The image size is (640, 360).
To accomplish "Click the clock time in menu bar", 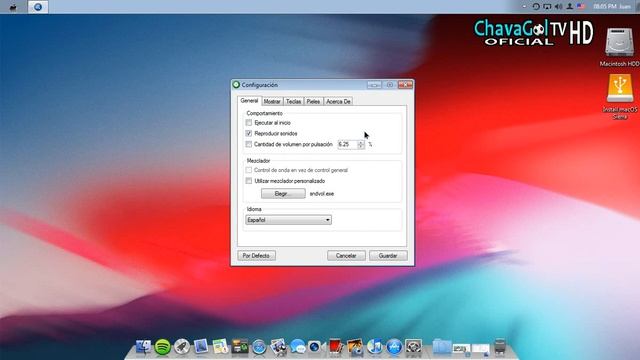I will point(605,7).
